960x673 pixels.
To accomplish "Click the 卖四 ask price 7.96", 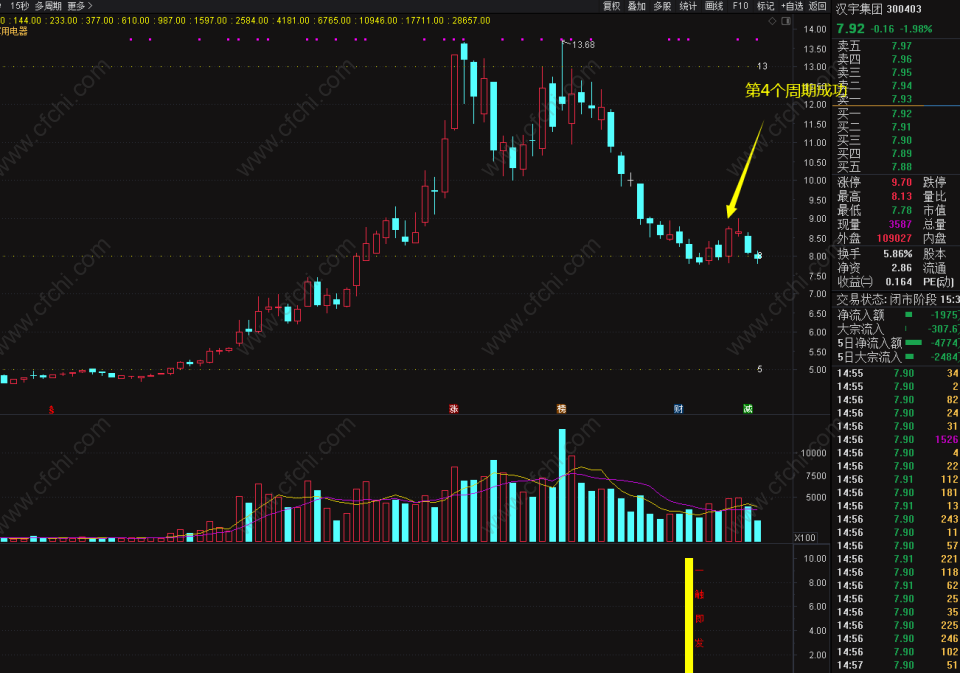I will (x=901, y=59).
